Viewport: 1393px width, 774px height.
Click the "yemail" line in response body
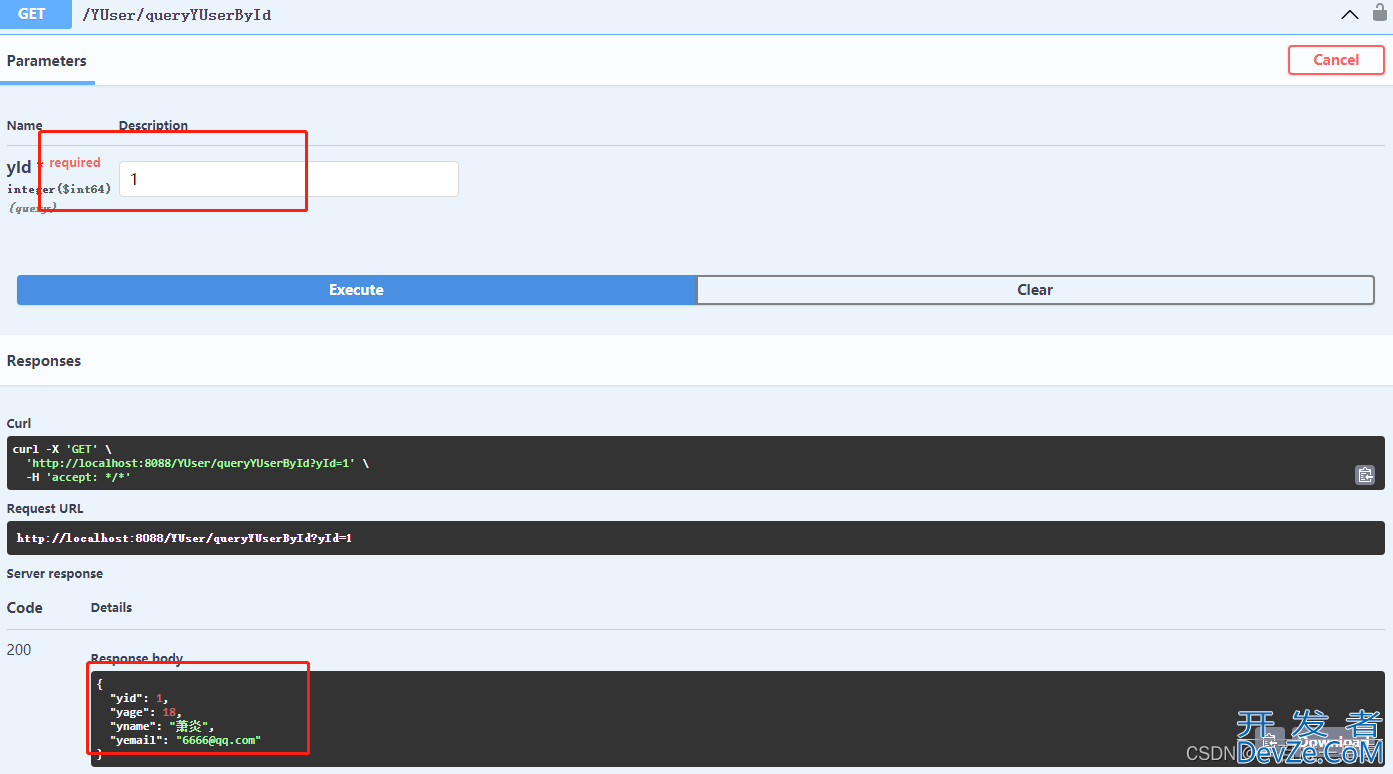coord(185,740)
